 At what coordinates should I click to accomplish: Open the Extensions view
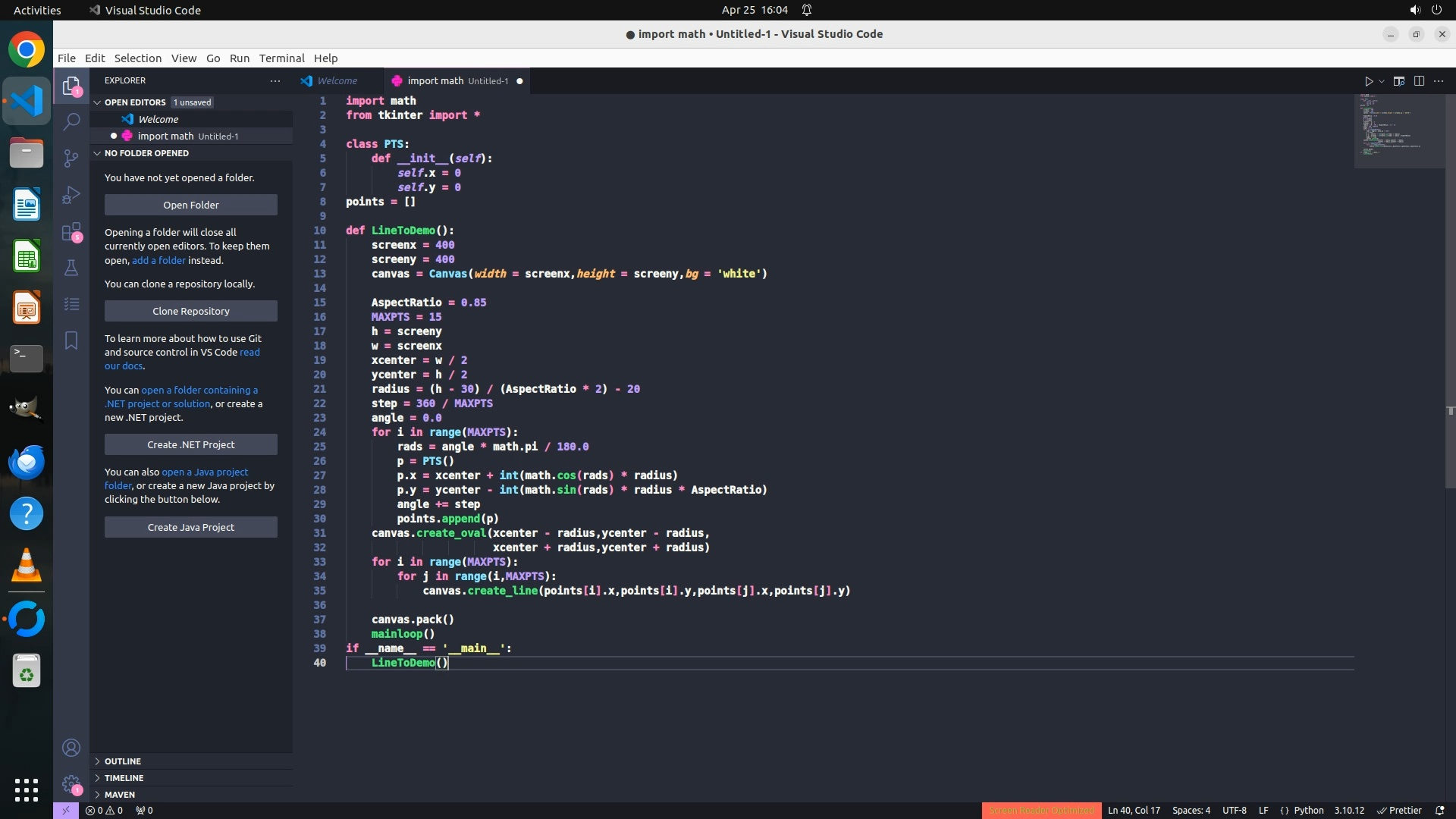[x=71, y=231]
